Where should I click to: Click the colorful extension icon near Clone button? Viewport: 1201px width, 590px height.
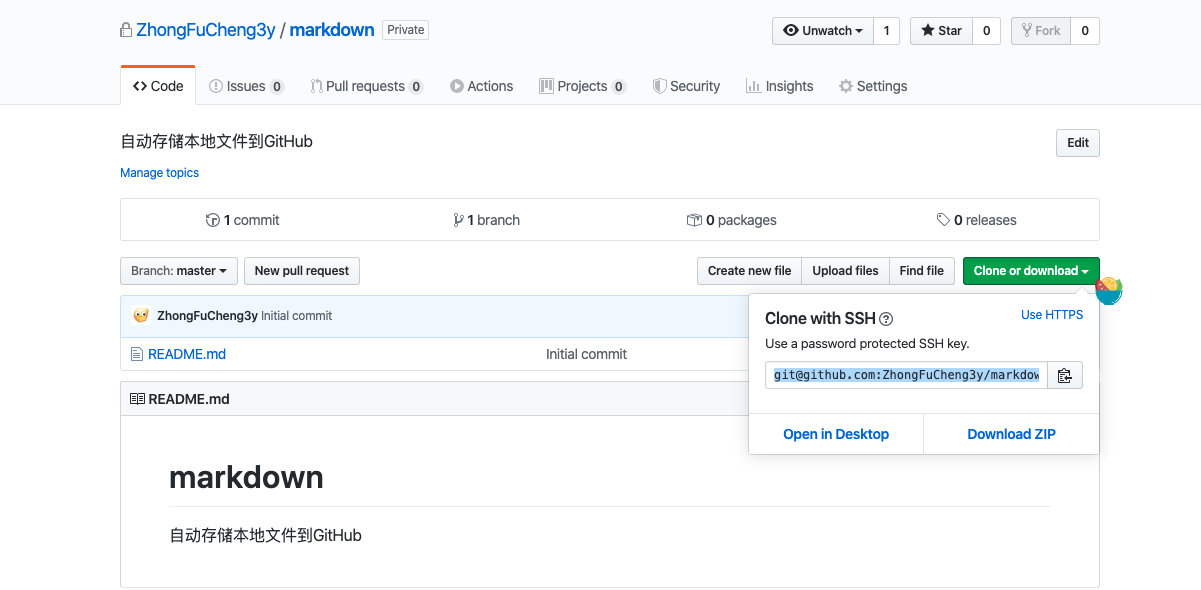(1108, 291)
